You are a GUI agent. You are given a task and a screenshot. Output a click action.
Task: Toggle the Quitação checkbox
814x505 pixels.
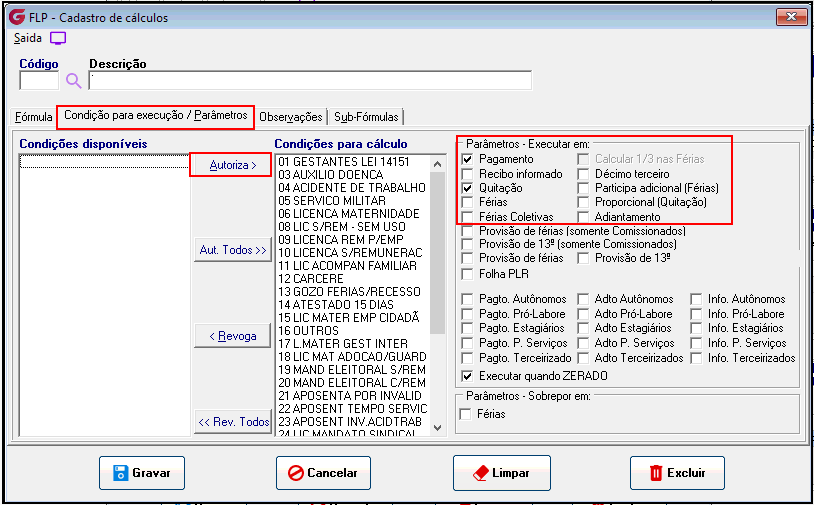(468, 188)
